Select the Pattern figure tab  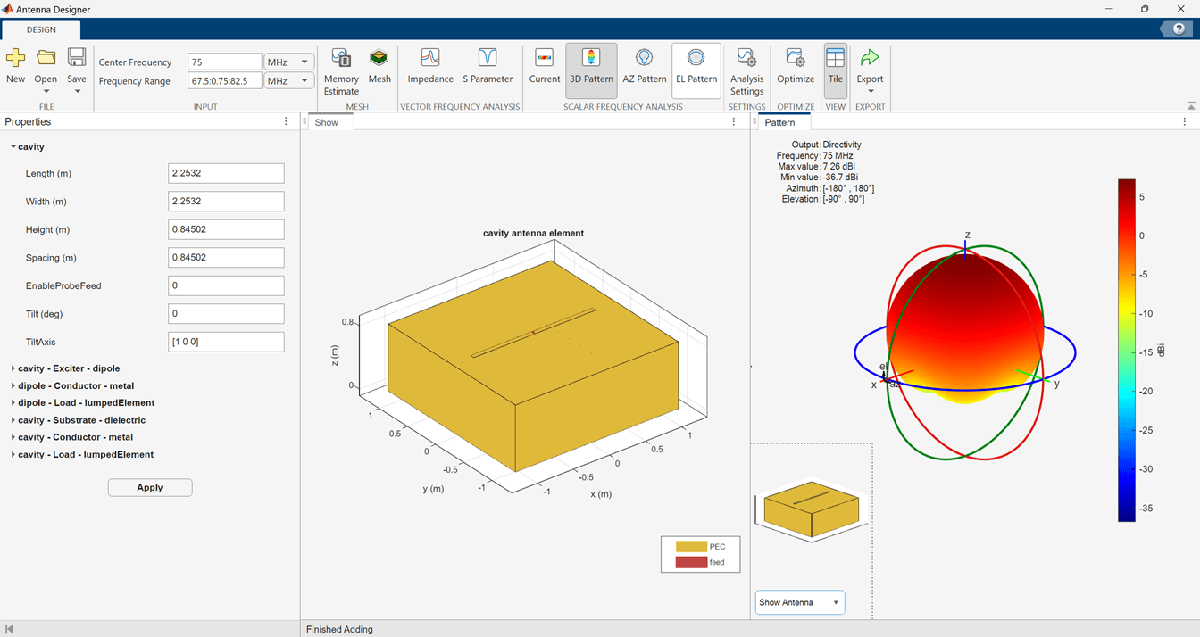pyautogui.click(x=780, y=123)
